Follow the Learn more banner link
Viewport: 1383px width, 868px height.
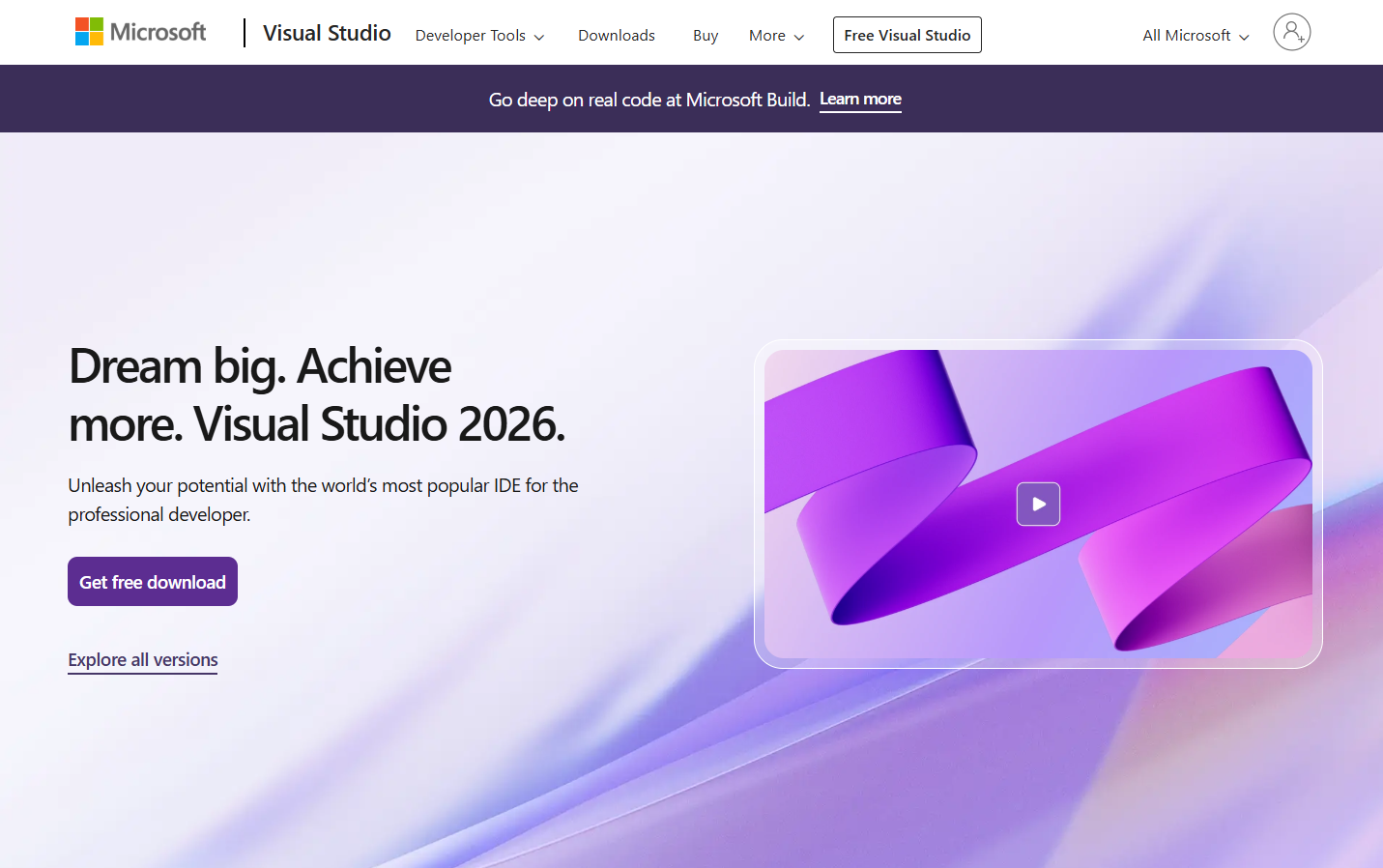click(x=860, y=100)
